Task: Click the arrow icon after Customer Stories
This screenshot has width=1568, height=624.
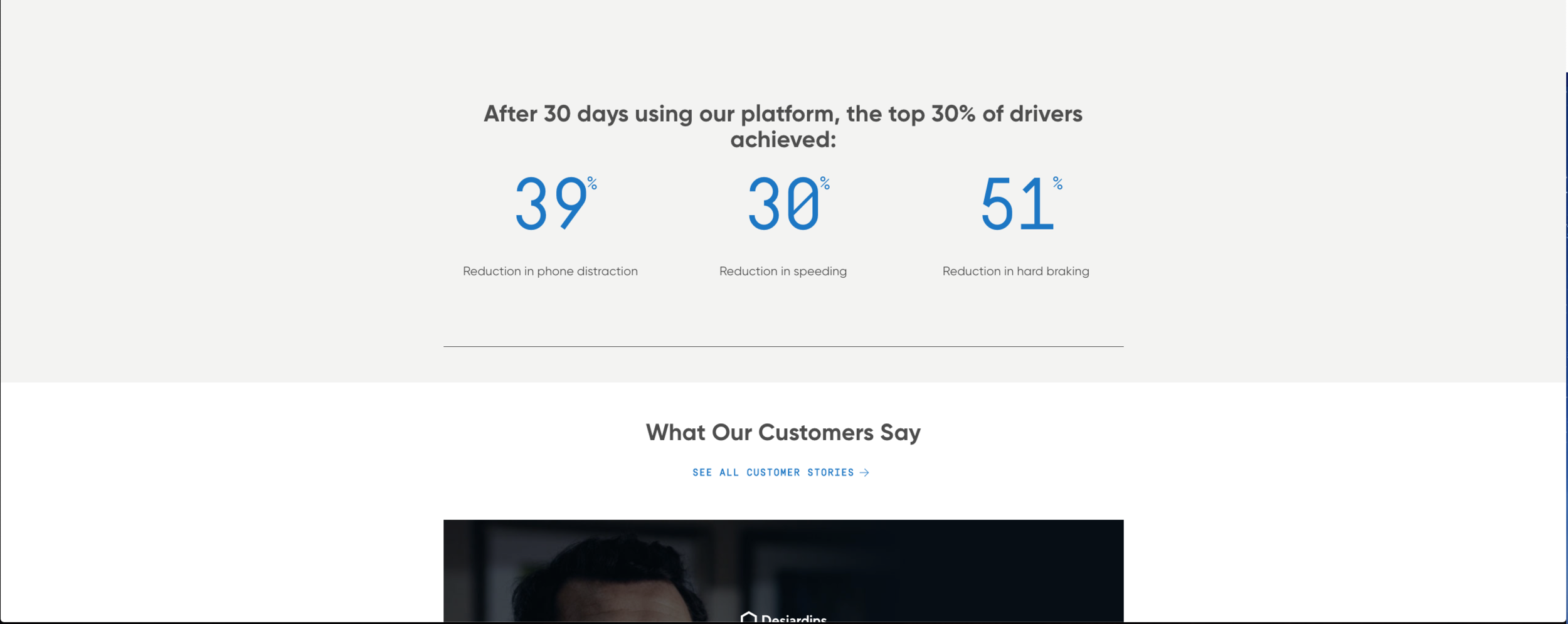Action: pyautogui.click(x=864, y=472)
